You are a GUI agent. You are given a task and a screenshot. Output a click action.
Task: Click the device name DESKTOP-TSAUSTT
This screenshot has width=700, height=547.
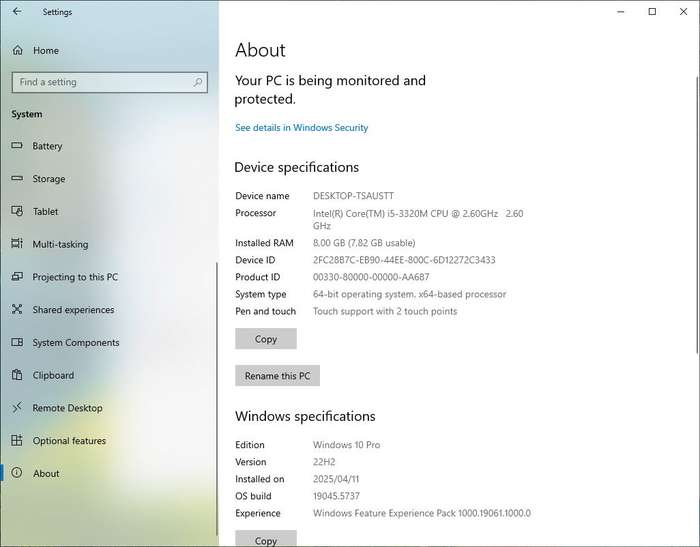[353, 196]
